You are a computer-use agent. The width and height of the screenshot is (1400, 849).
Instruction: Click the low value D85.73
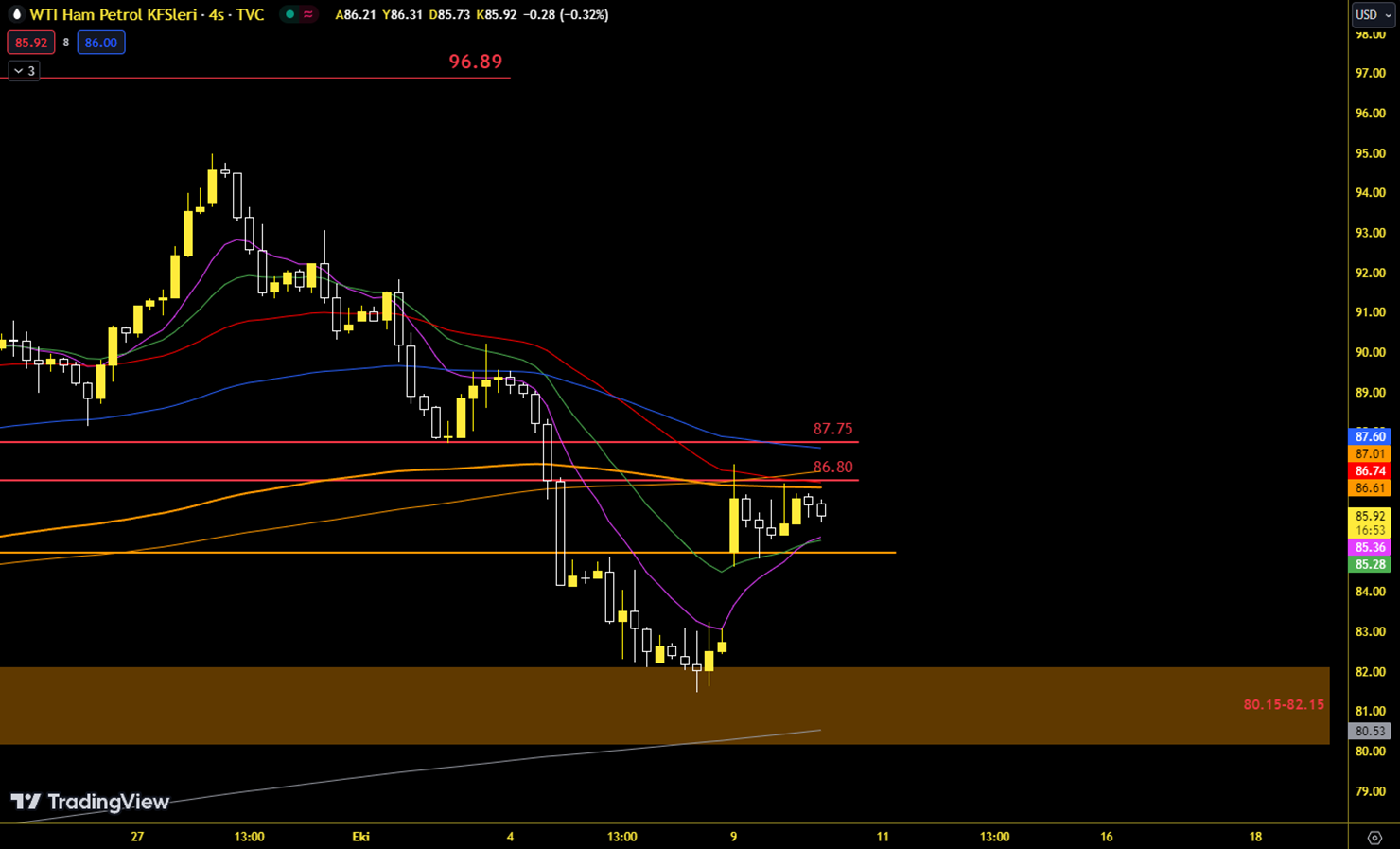click(449, 15)
